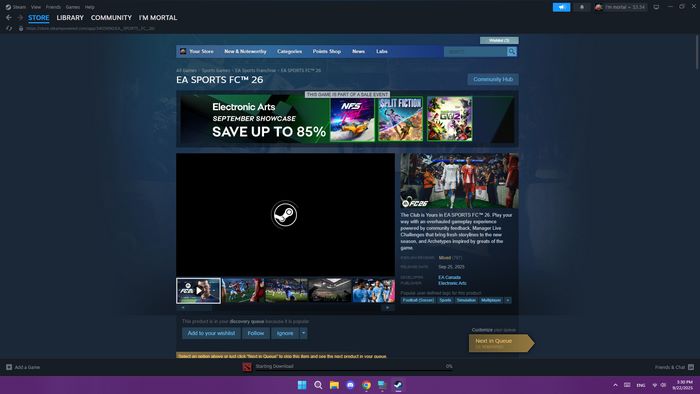Open the New & Noteworthy dropdown

coord(245,51)
